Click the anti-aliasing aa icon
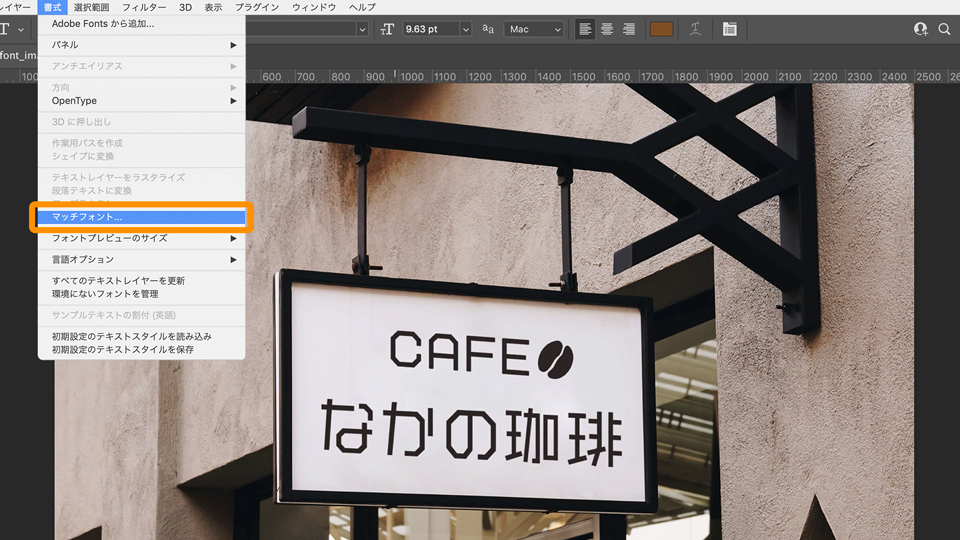960x540 pixels. coord(488,29)
